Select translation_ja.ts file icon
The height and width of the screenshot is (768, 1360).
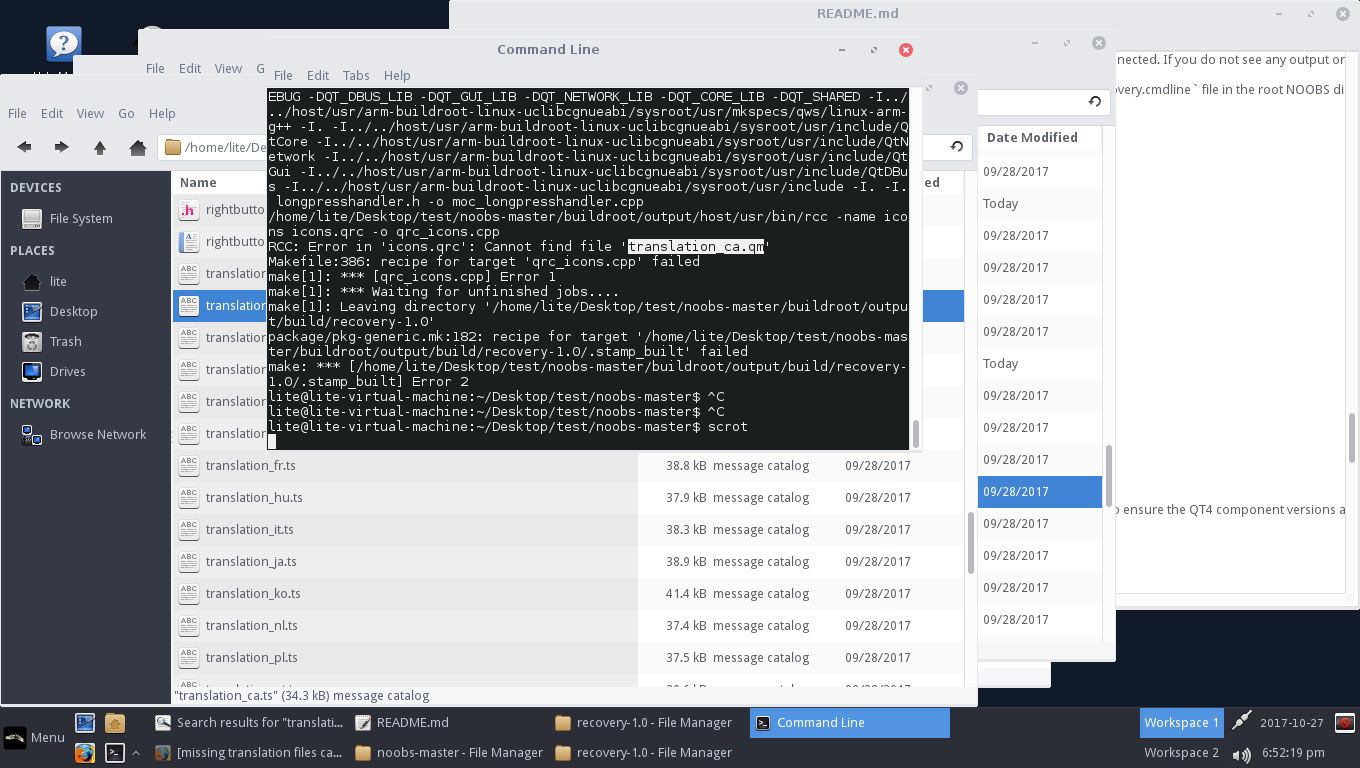(x=188, y=561)
